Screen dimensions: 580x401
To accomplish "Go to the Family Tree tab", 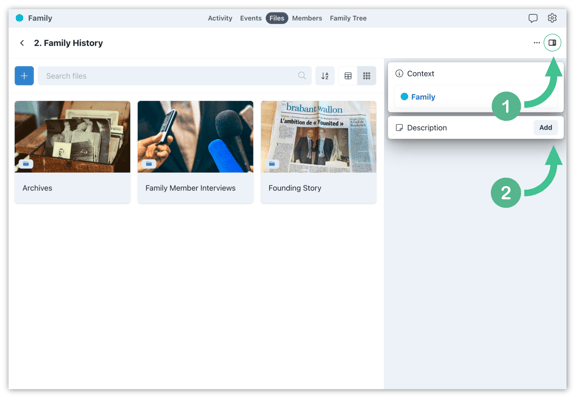I will tap(348, 18).
